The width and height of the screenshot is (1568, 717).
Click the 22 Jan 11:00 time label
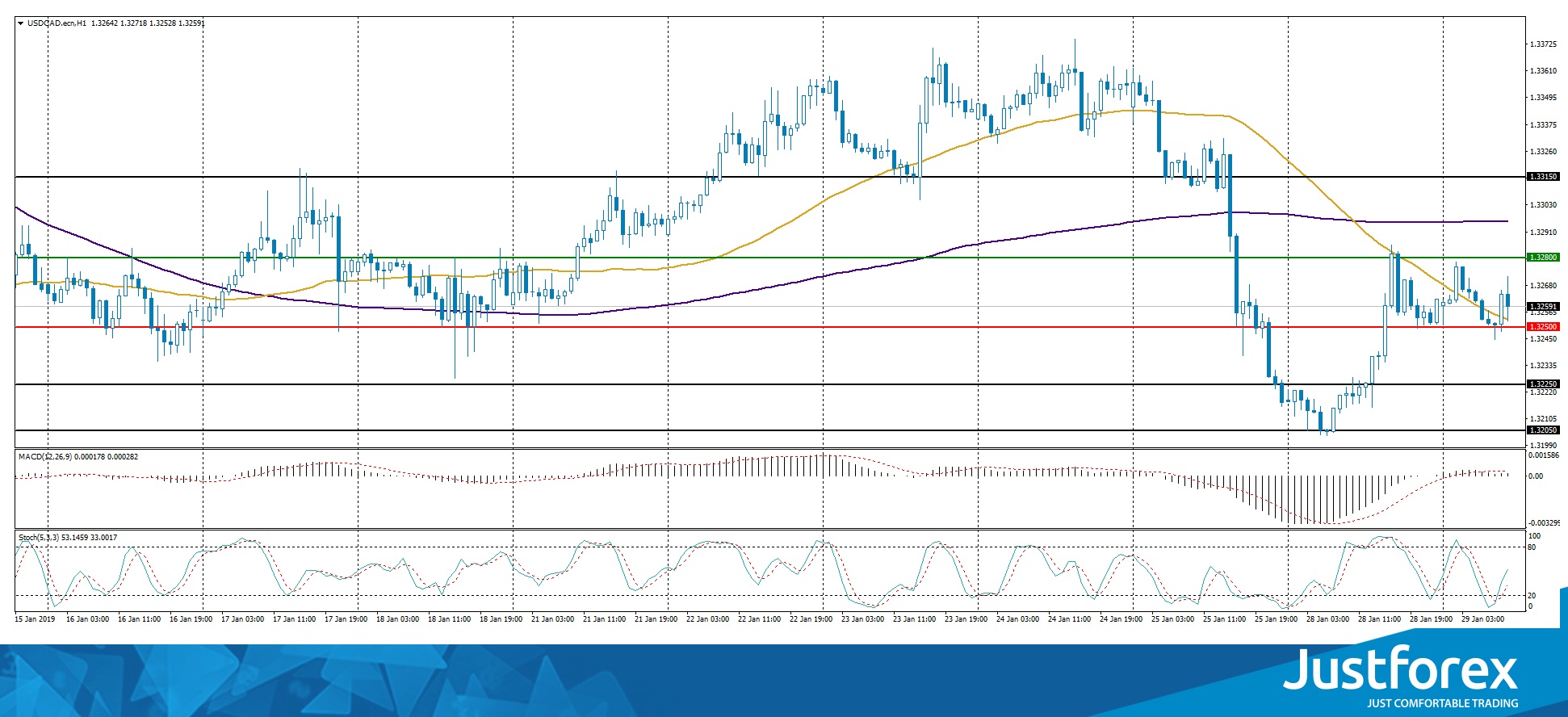(759, 619)
